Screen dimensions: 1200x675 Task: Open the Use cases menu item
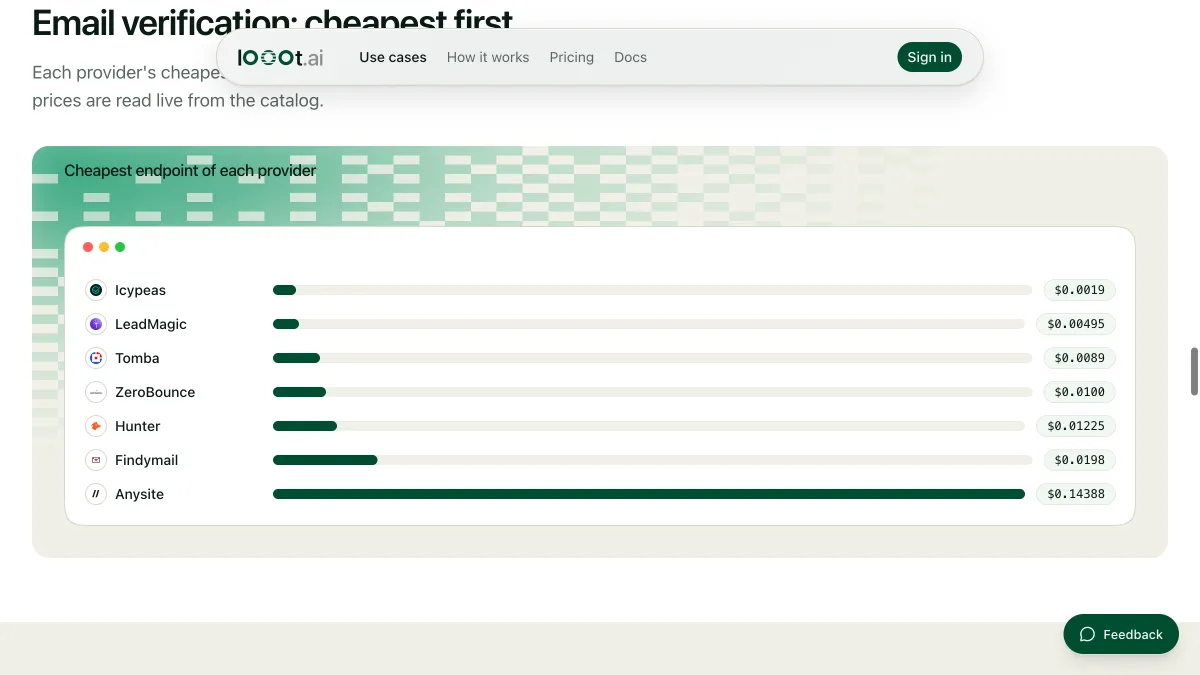[393, 57]
